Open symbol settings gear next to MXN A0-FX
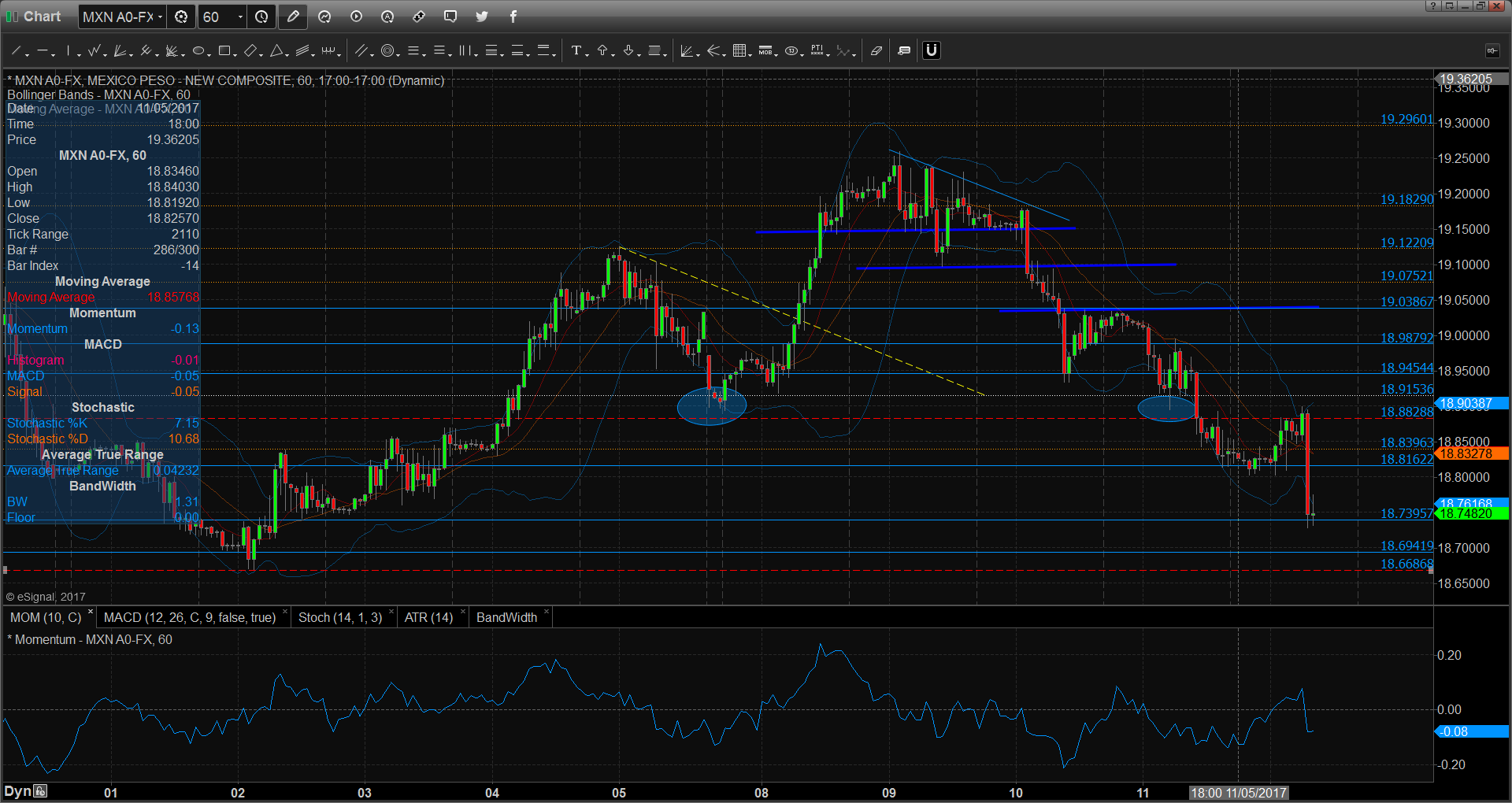The width and height of the screenshot is (1512, 803). (181, 17)
